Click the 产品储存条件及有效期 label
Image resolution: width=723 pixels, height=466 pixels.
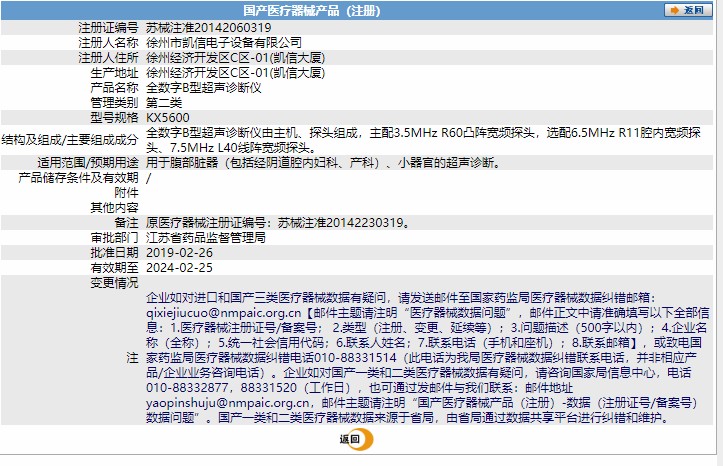[x=78, y=177]
